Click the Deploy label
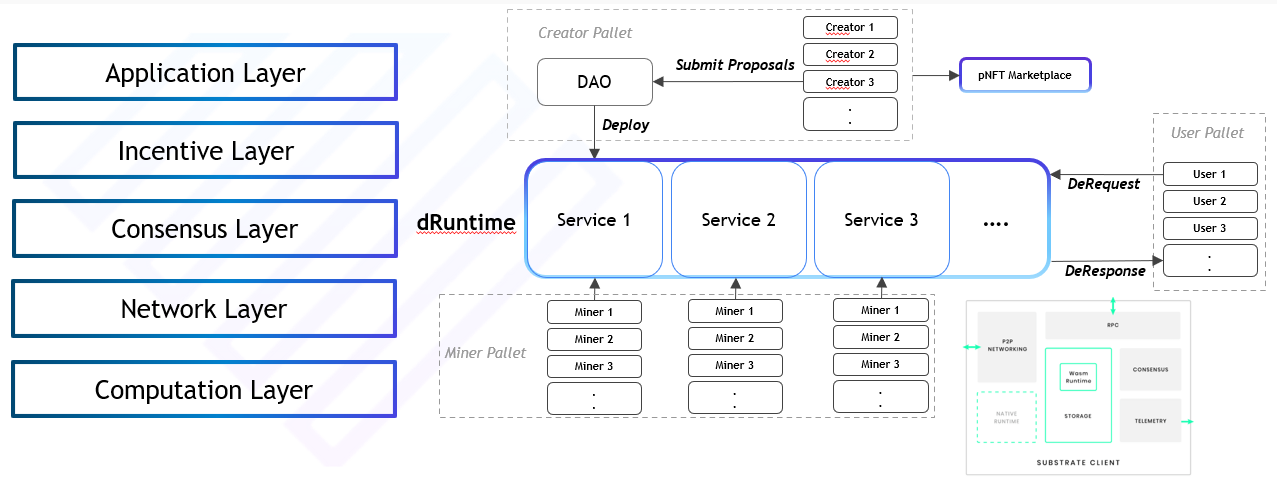Image resolution: width=1277 pixels, height=480 pixels. pos(625,125)
